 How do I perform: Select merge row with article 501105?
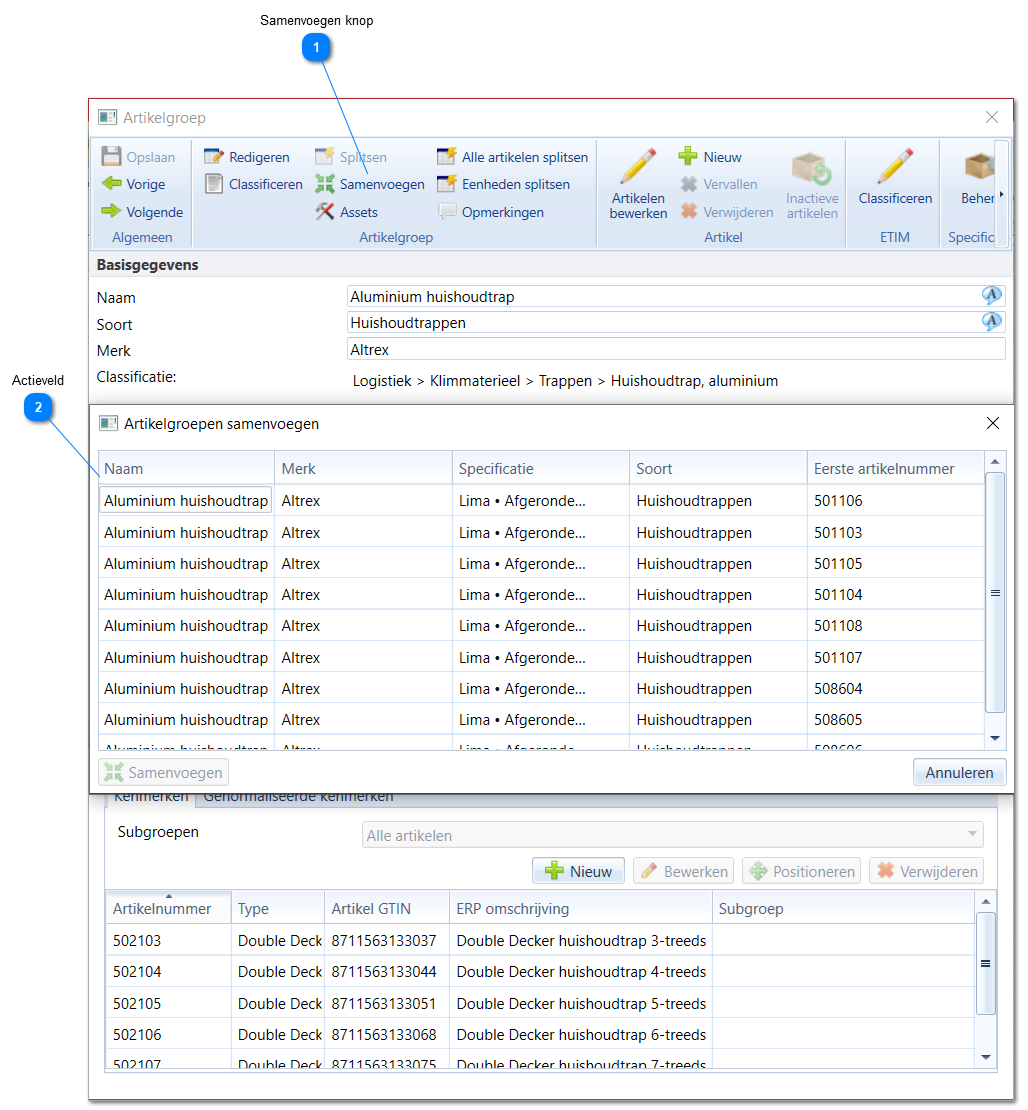(542, 563)
